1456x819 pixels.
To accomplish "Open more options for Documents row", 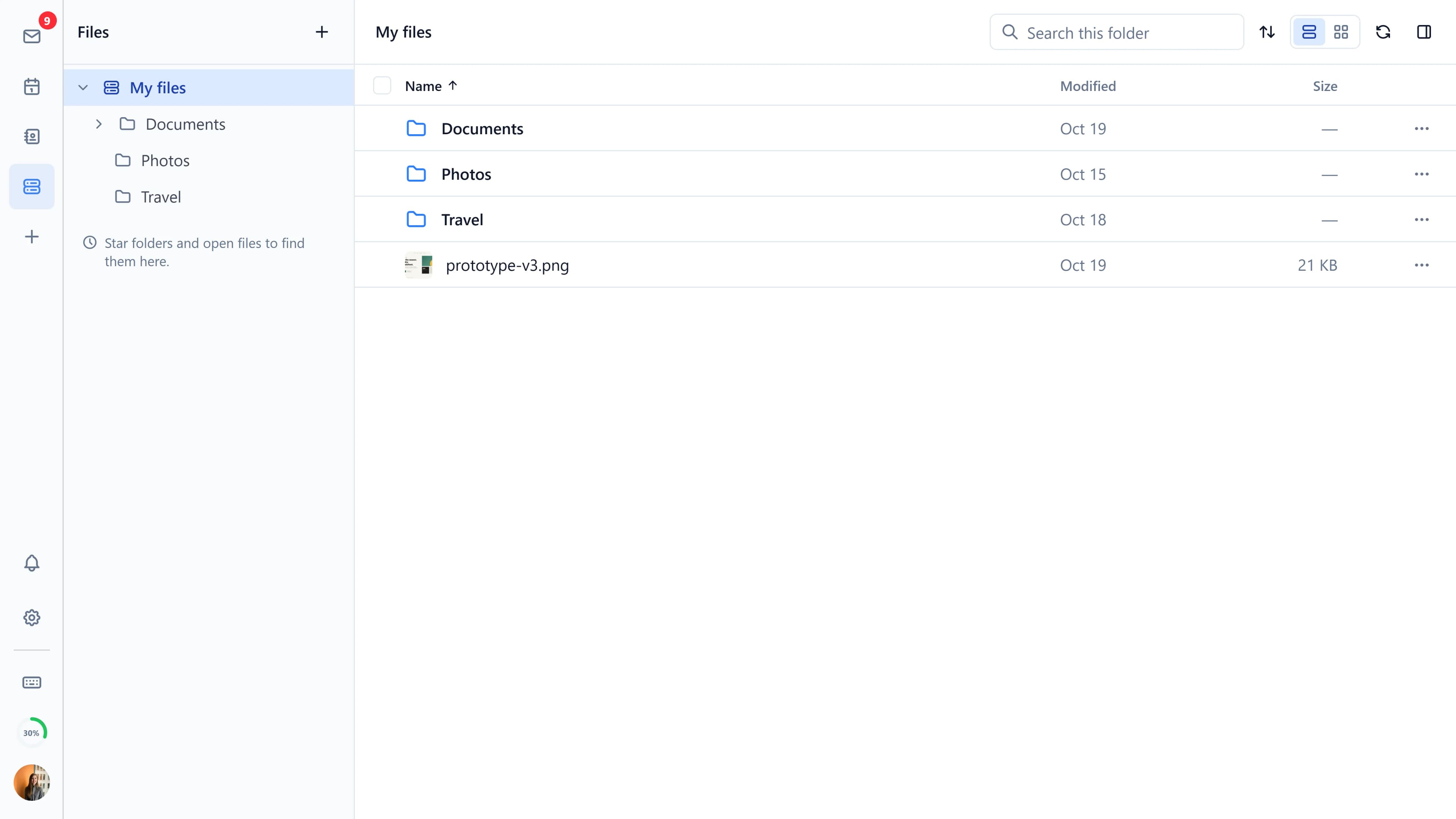I will 1421,128.
